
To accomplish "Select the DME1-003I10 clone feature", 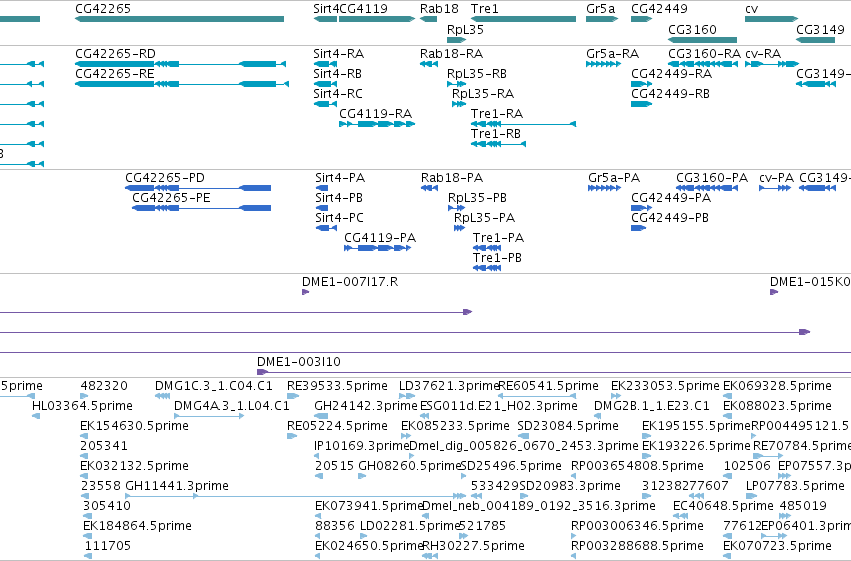I will [x=554, y=372].
